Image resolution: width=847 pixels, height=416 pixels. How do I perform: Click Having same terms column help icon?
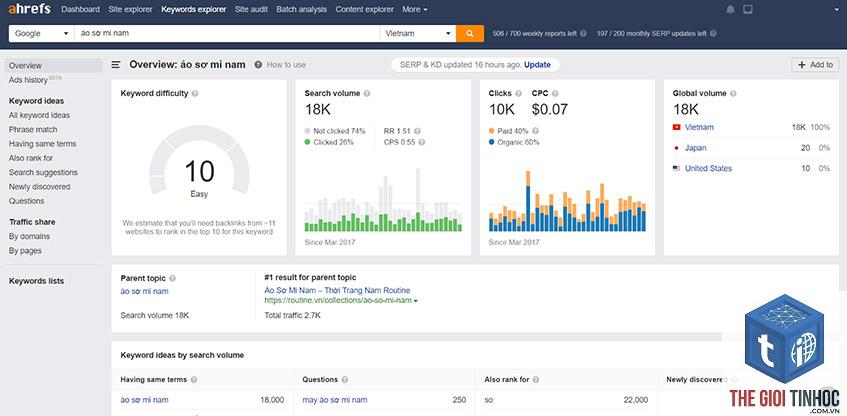[194, 380]
